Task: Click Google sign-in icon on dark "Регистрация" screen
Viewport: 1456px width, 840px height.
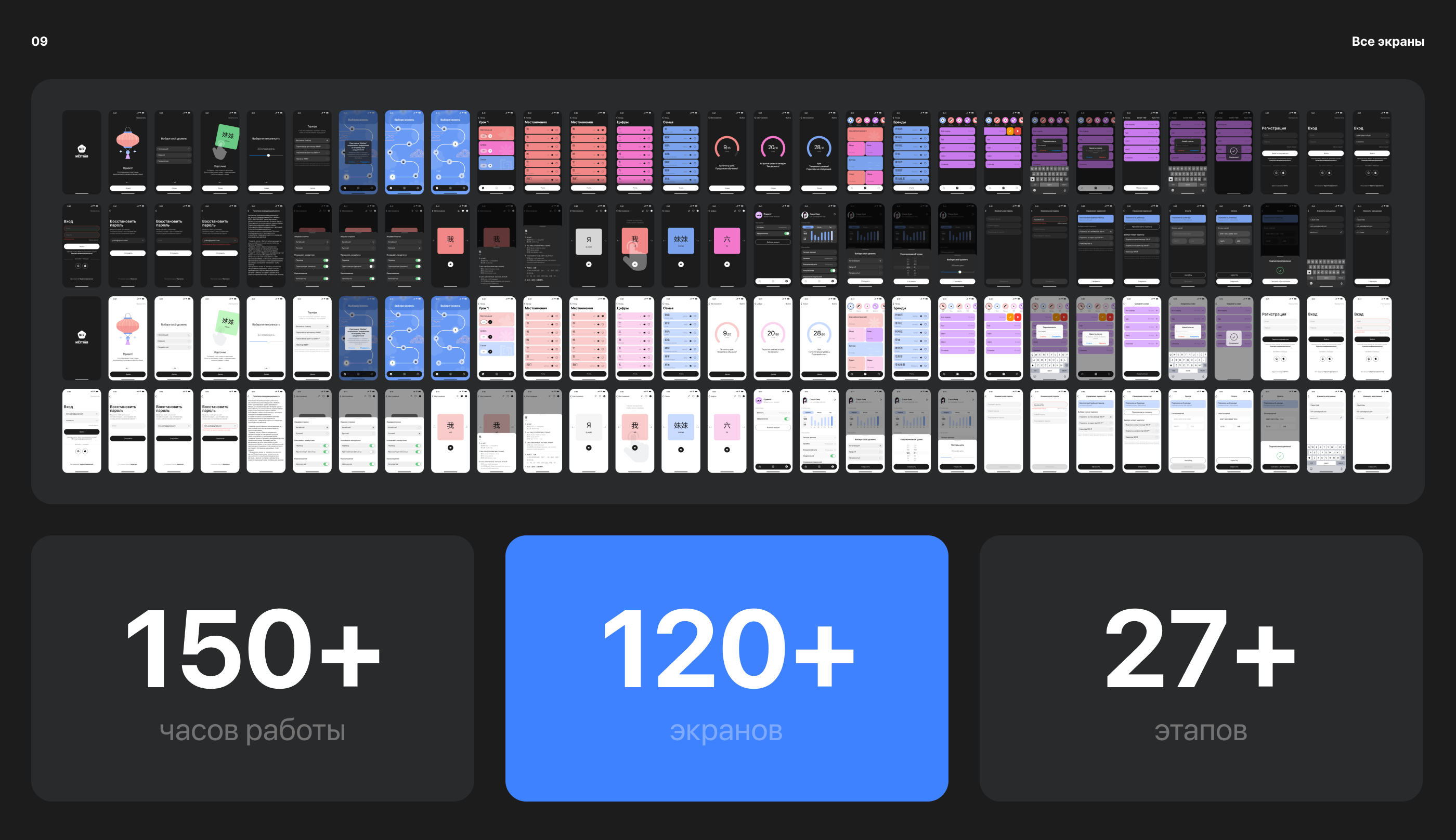Action: [x=1277, y=173]
